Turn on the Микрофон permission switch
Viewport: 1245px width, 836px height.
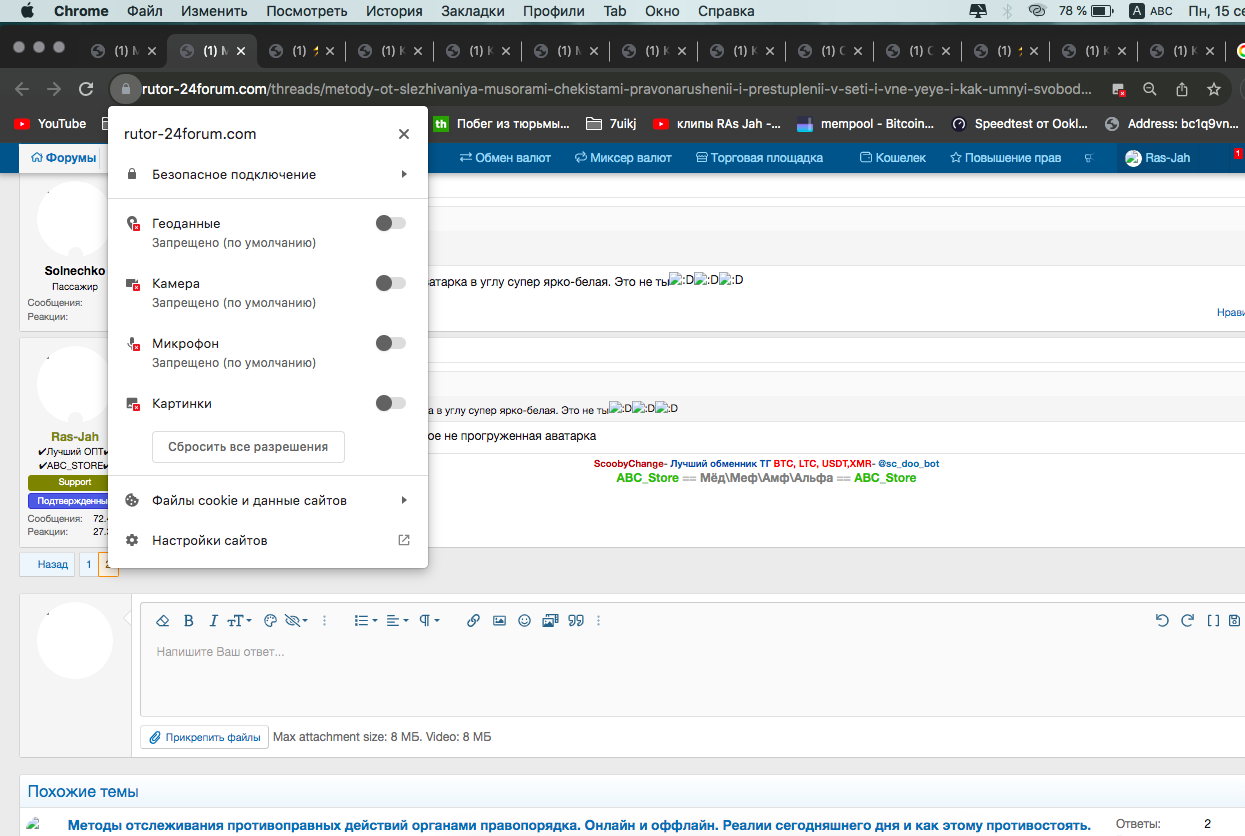(x=390, y=344)
